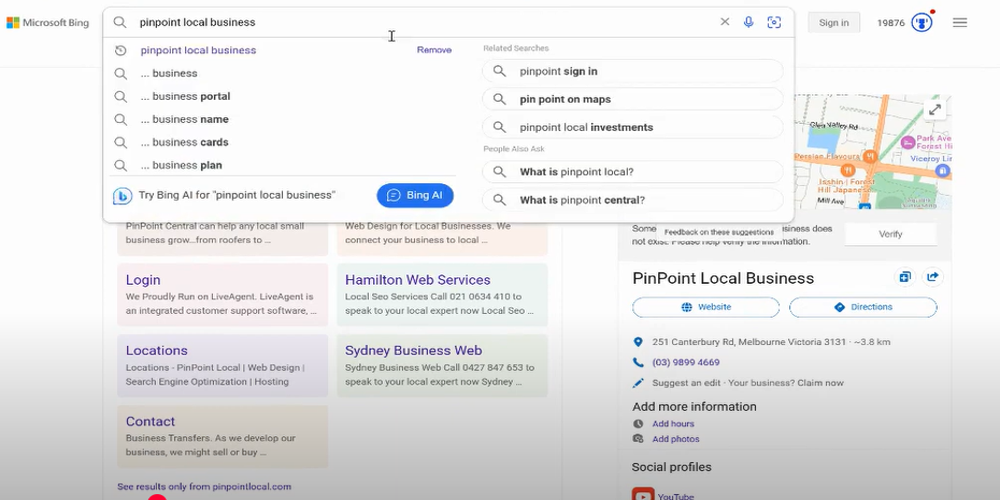
Task: Pick the "business plan" suggestion
Action: coord(181,165)
